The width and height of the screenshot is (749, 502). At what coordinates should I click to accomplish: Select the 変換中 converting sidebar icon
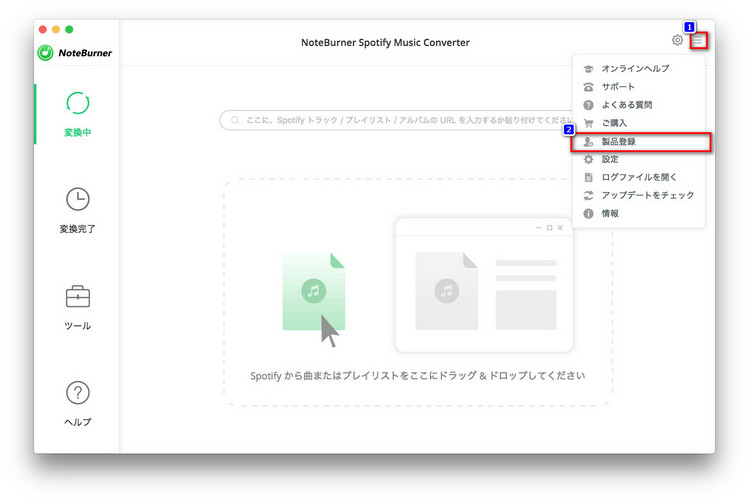tap(77, 103)
